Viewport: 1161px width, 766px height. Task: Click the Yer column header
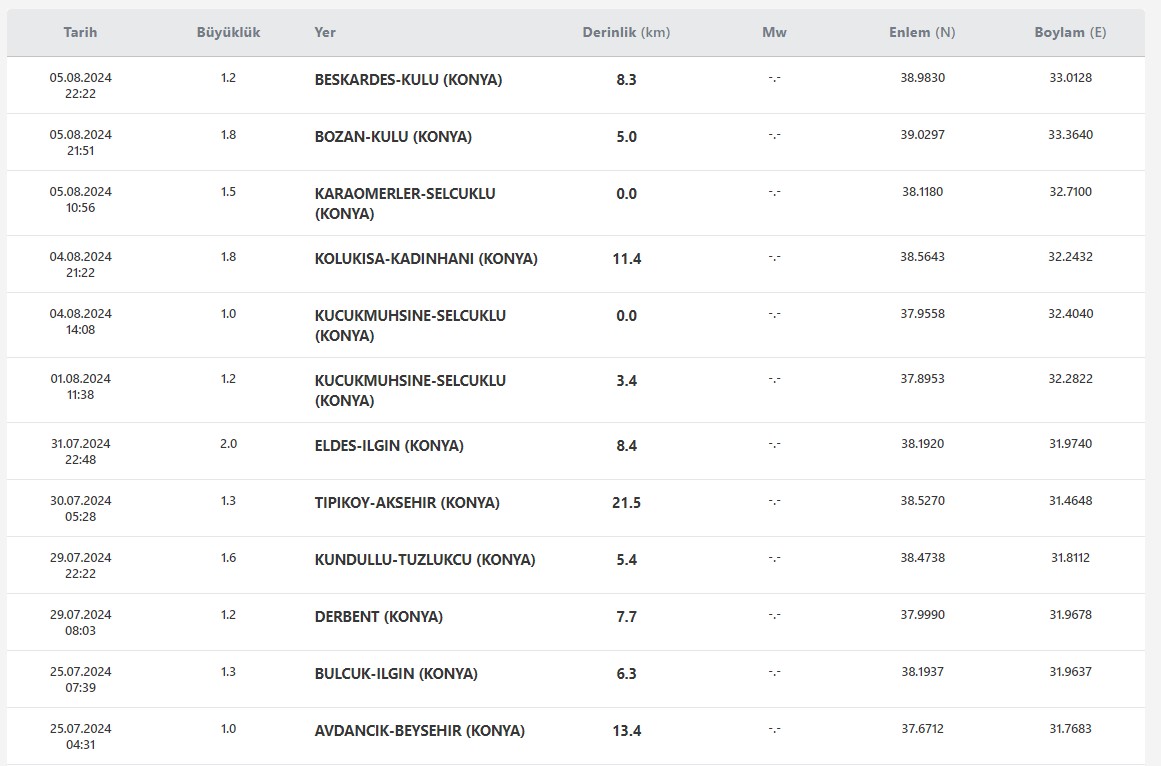(x=325, y=33)
